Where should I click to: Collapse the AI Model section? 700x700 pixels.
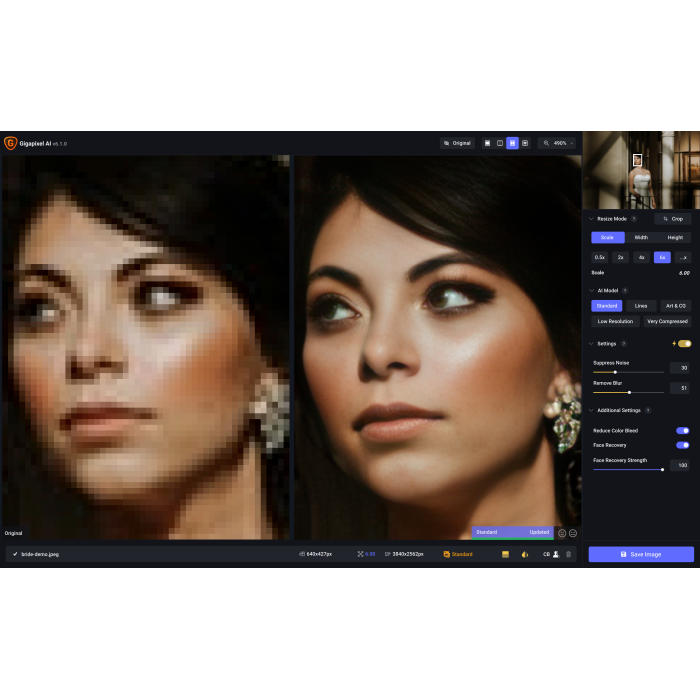[591, 291]
